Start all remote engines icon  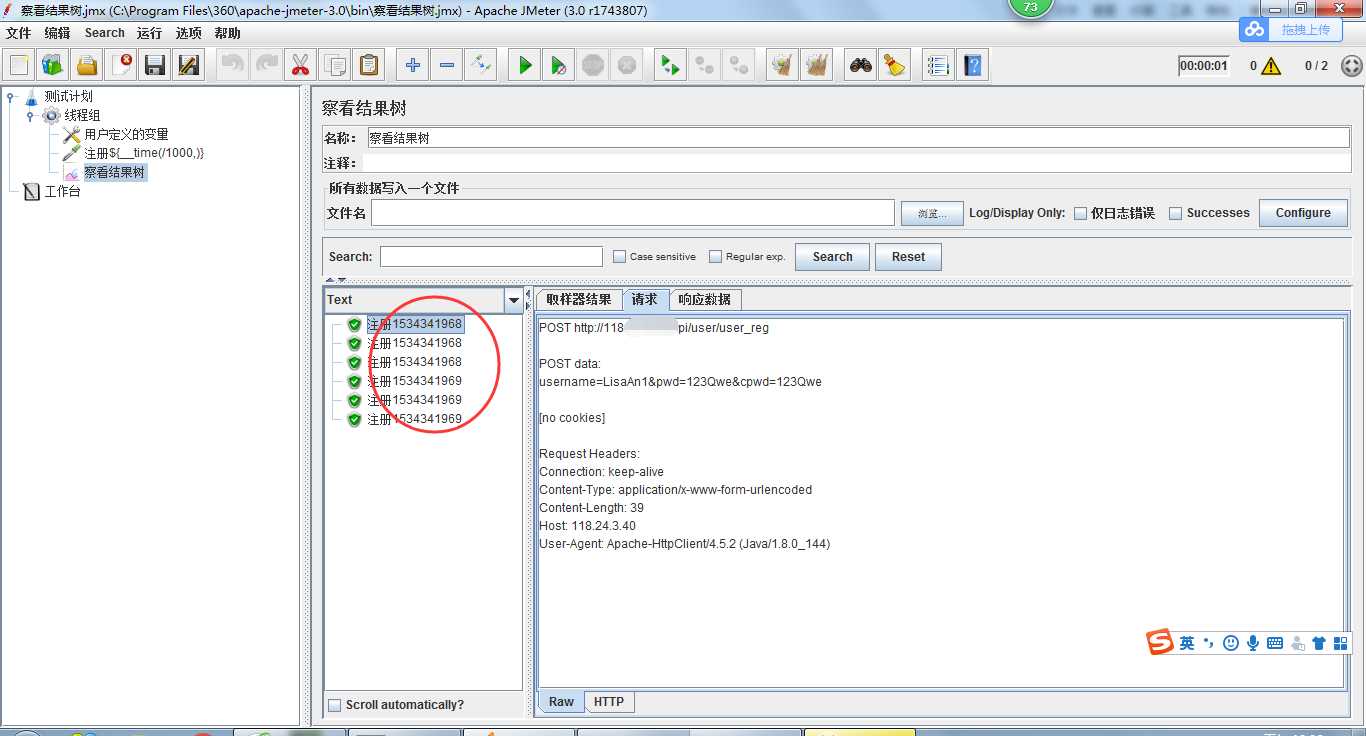[670, 66]
